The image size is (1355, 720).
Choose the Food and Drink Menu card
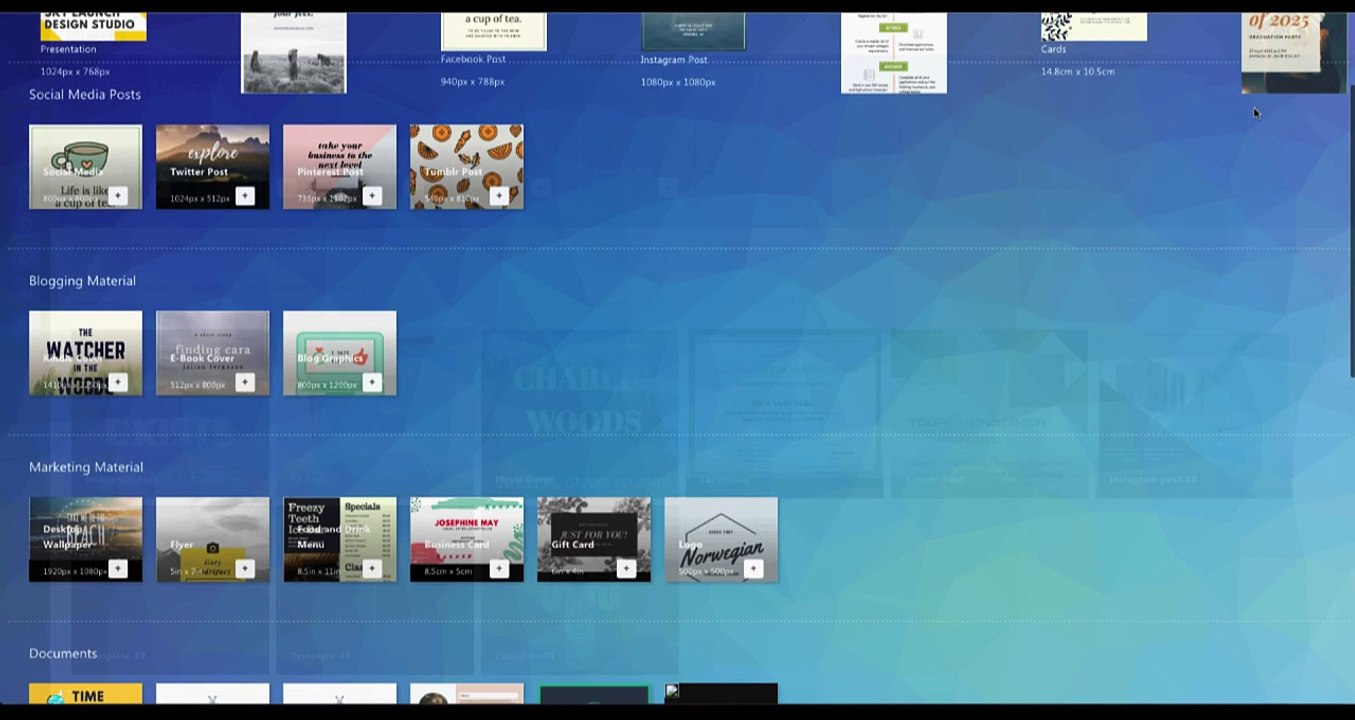point(339,539)
